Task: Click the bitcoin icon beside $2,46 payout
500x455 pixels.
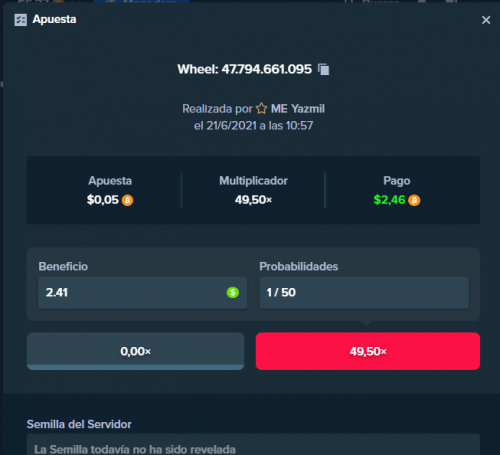Action: point(414,200)
